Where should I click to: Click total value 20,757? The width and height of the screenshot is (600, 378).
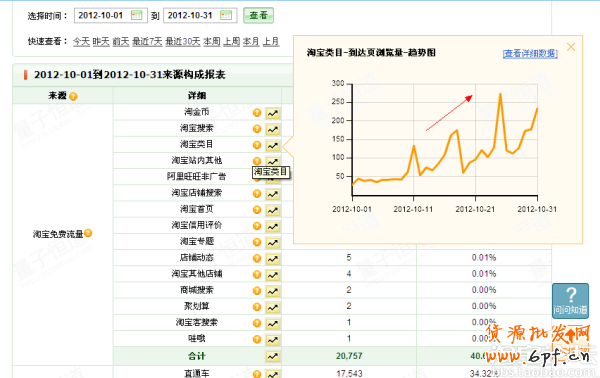pos(349,356)
